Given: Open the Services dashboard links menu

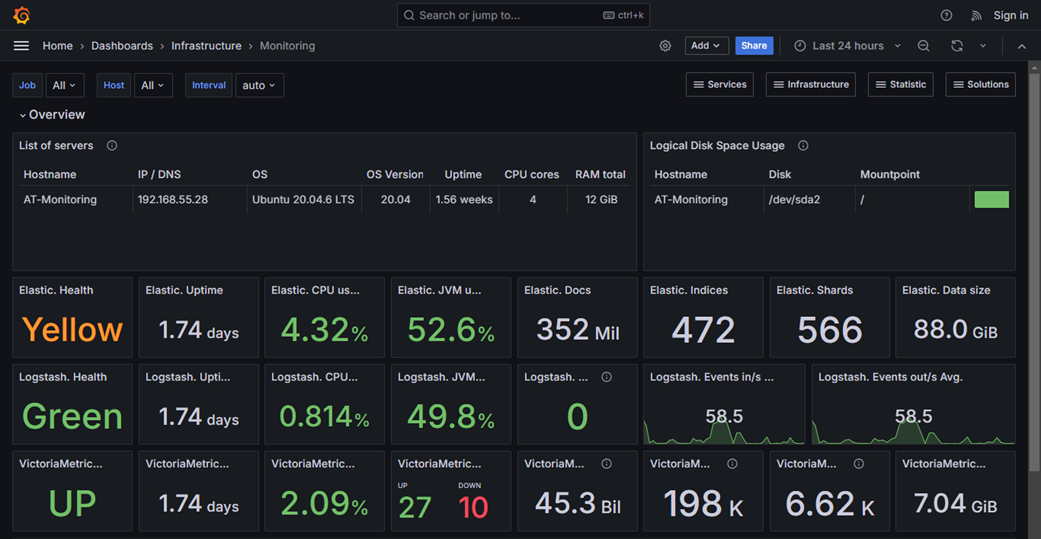Looking at the screenshot, I should (x=720, y=84).
